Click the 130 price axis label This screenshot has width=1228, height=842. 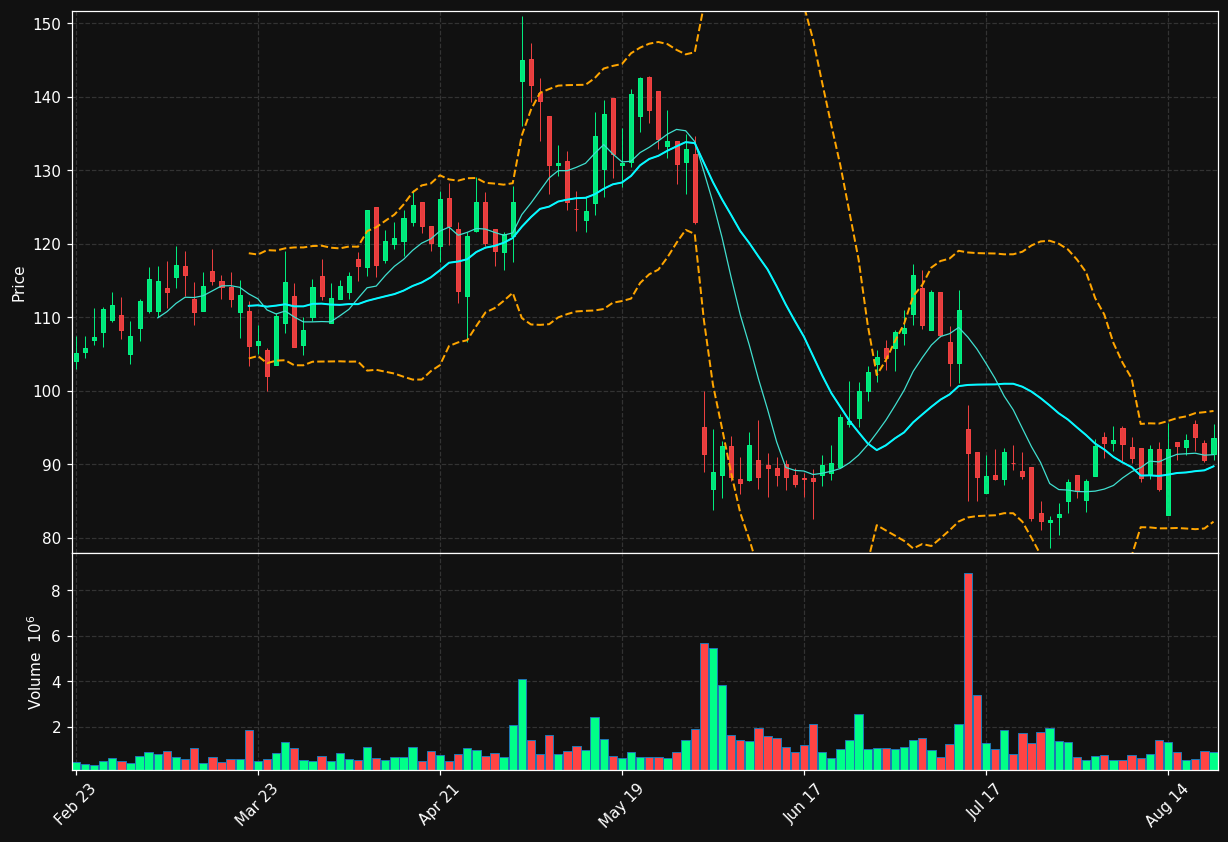click(47, 171)
